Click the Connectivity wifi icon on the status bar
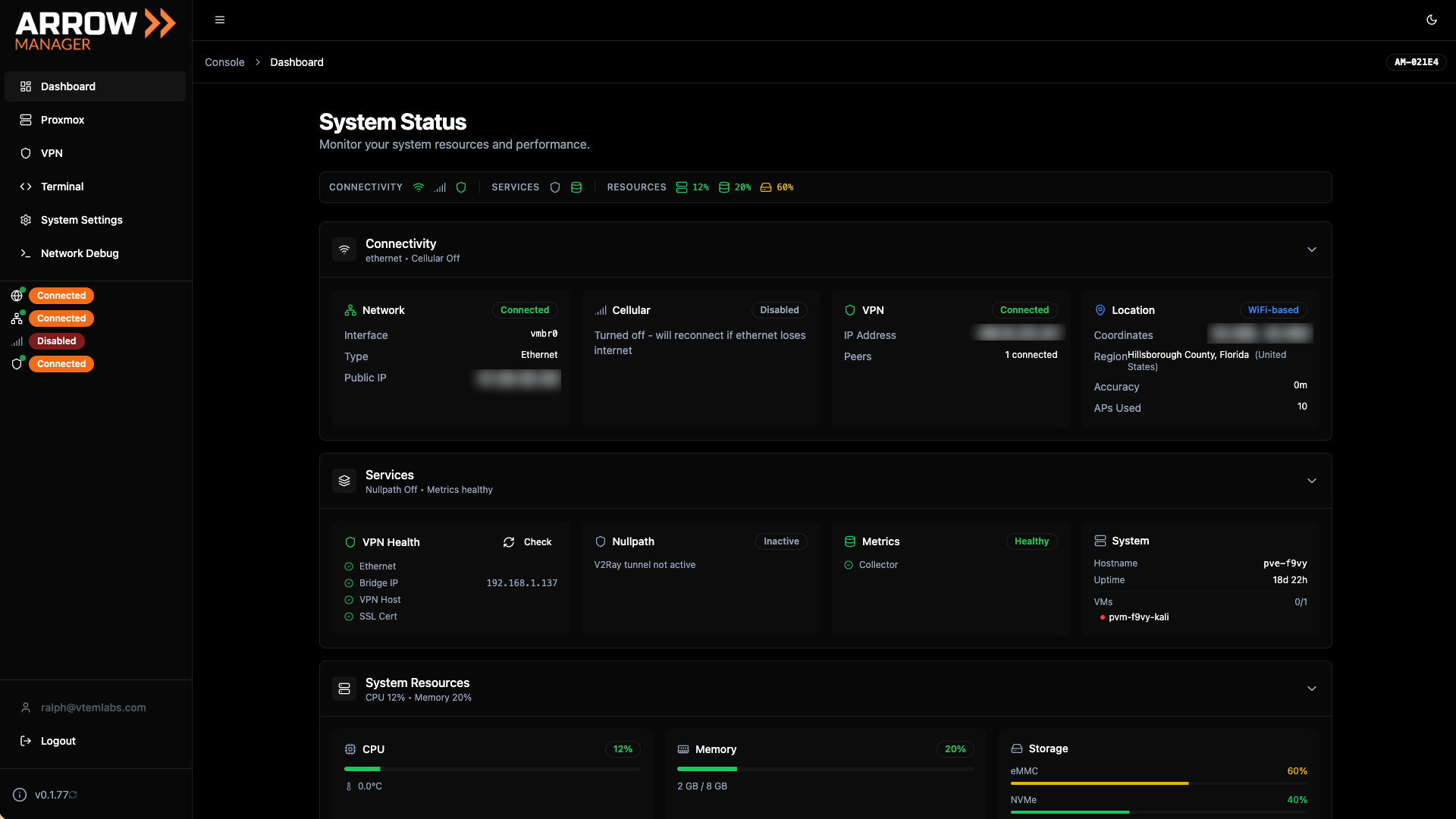Image resolution: width=1456 pixels, height=819 pixels. [419, 187]
